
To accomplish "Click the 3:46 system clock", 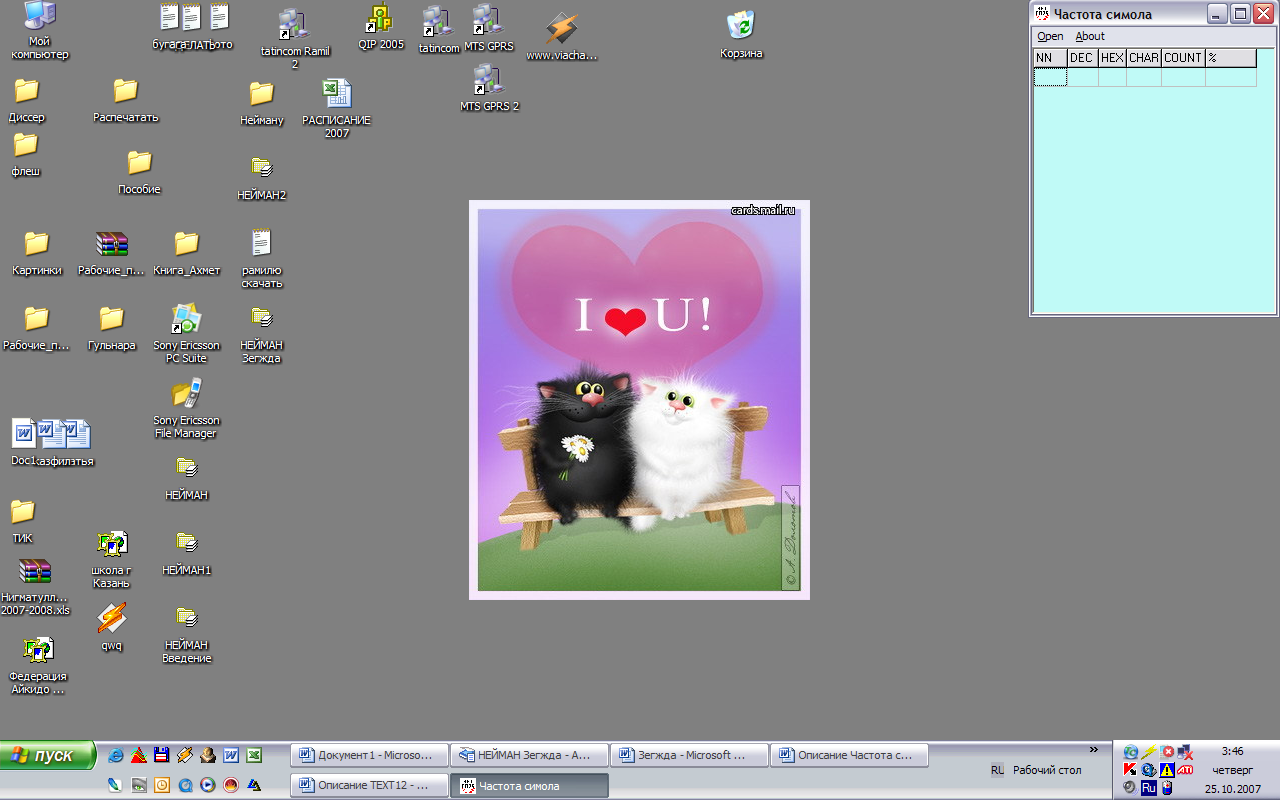I will click(x=1232, y=751).
